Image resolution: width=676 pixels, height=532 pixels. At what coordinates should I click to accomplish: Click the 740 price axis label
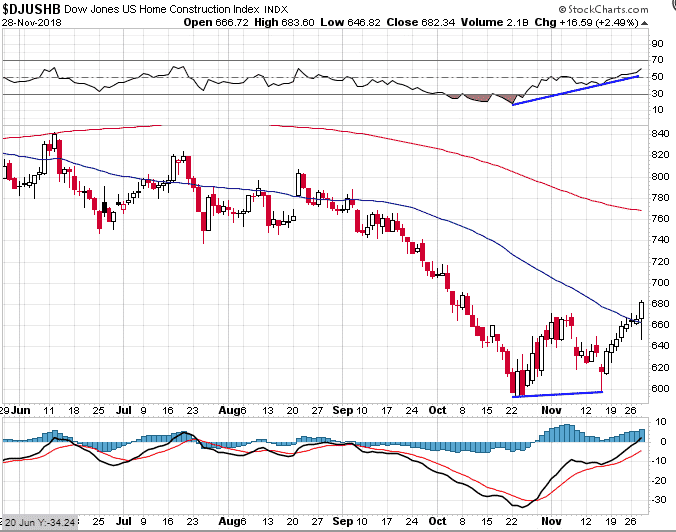point(660,240)
